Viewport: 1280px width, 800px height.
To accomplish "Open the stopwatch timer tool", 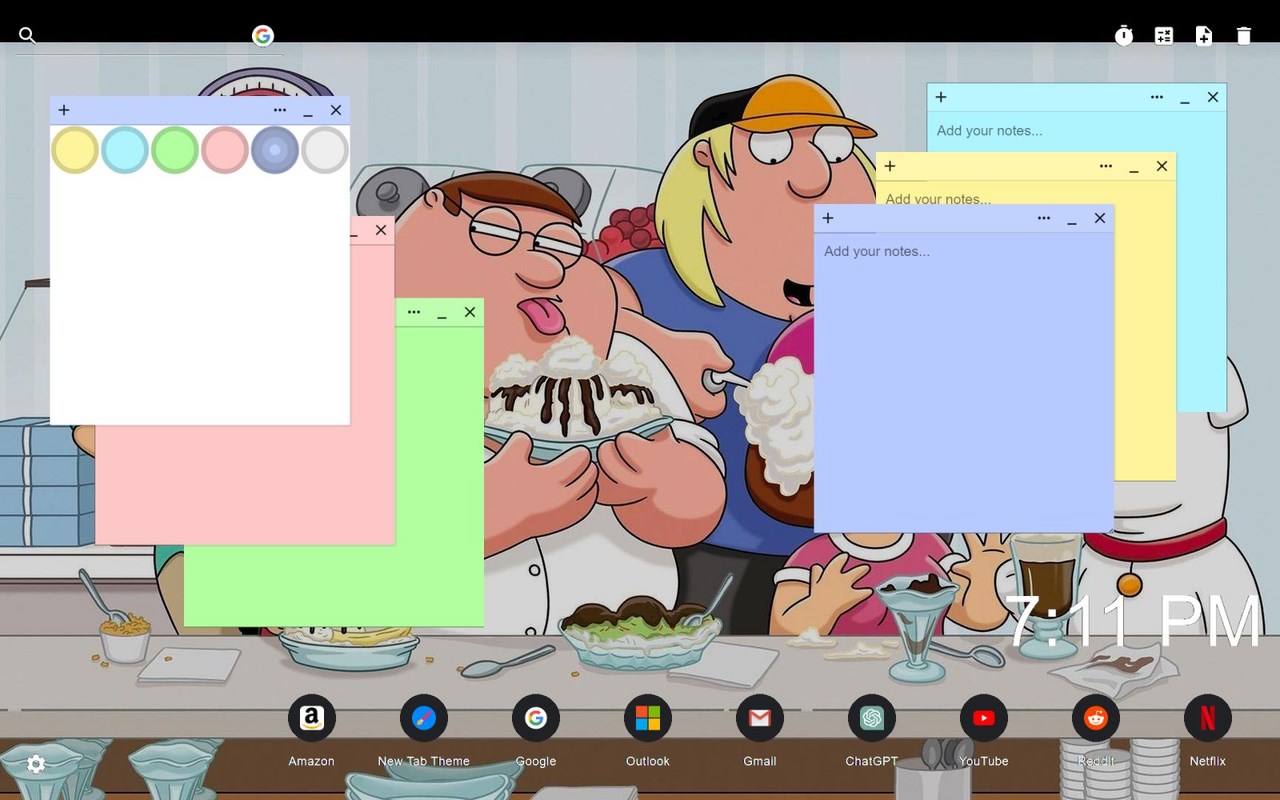I will (x=1124, y=36).
